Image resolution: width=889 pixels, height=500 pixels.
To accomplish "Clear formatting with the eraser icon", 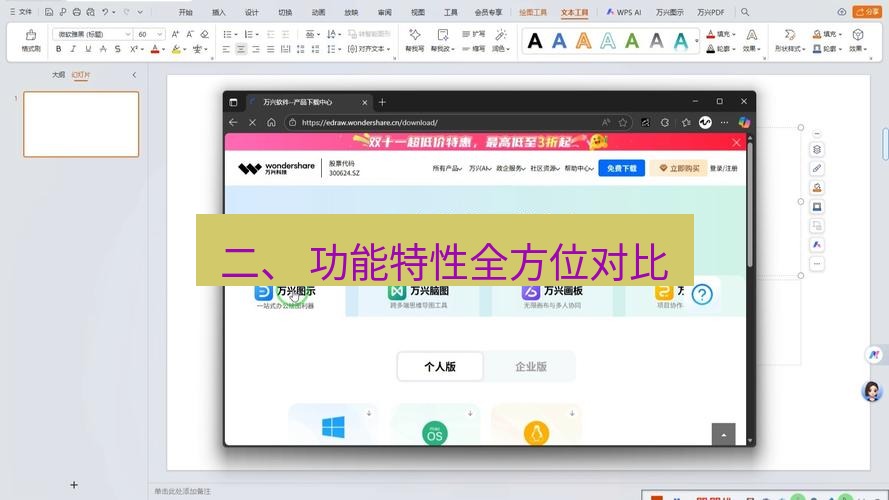I will click(x=205, y=34).
